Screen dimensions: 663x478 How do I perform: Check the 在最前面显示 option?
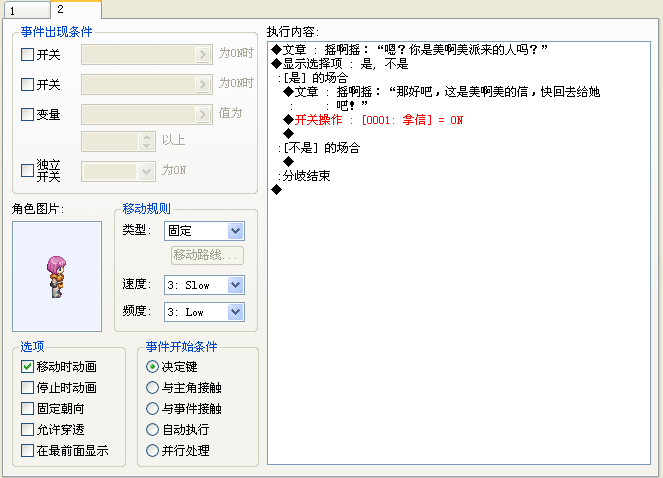pos(27,451)
